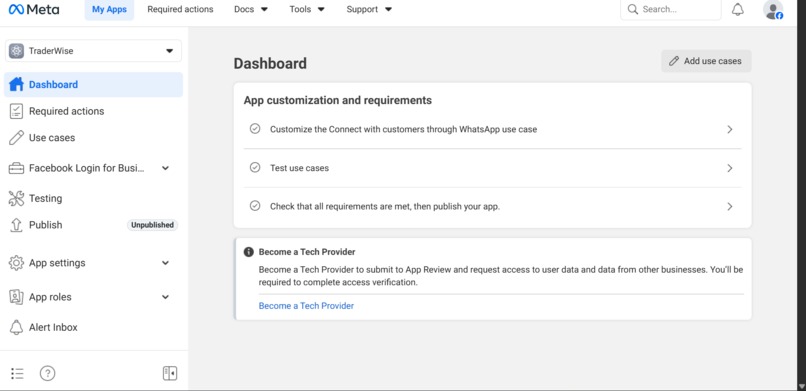Click the TraderWise app gear icon
806x391 pixels.
[16, 51]
